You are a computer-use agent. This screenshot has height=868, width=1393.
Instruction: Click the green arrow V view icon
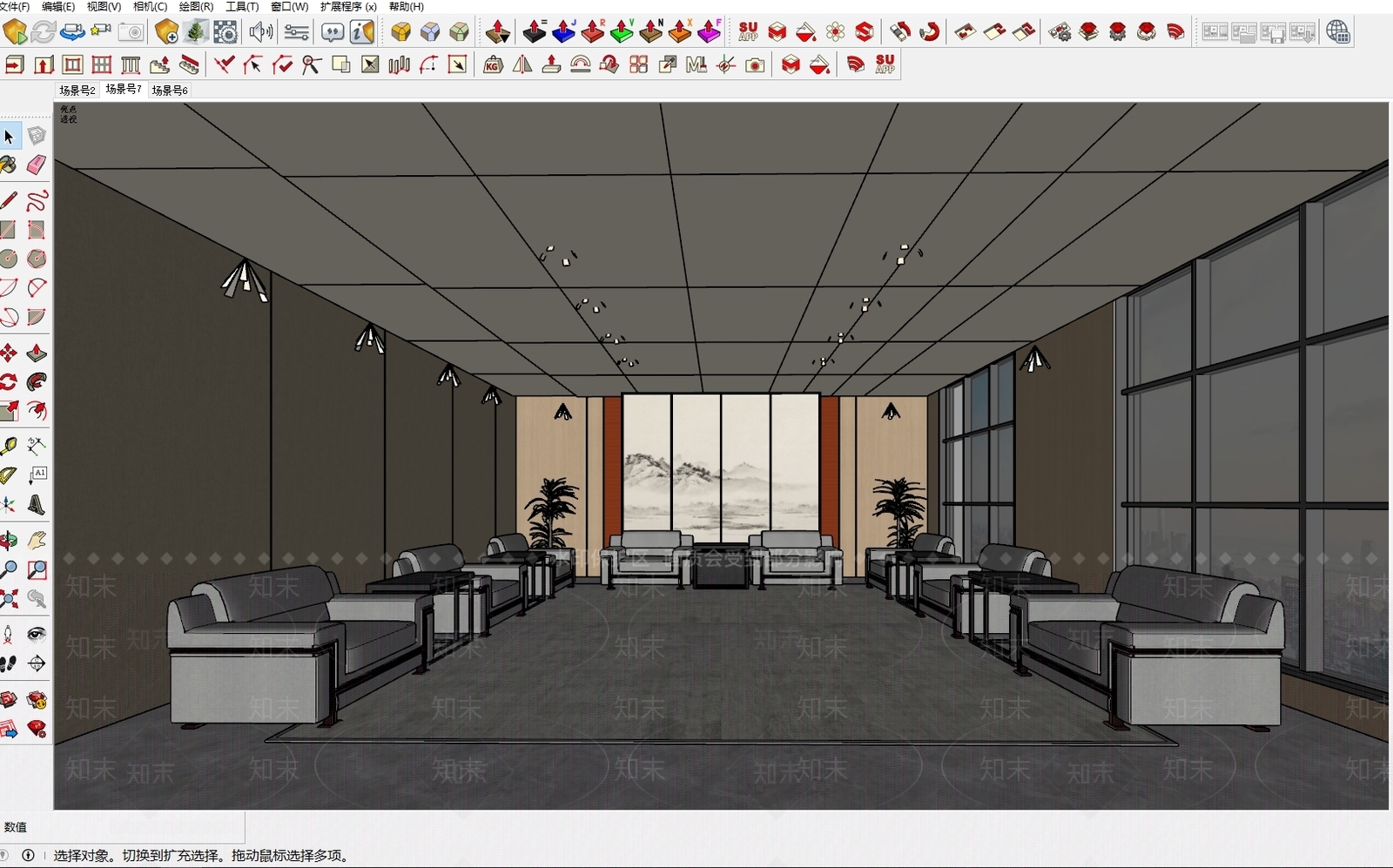tap(622, 32)
